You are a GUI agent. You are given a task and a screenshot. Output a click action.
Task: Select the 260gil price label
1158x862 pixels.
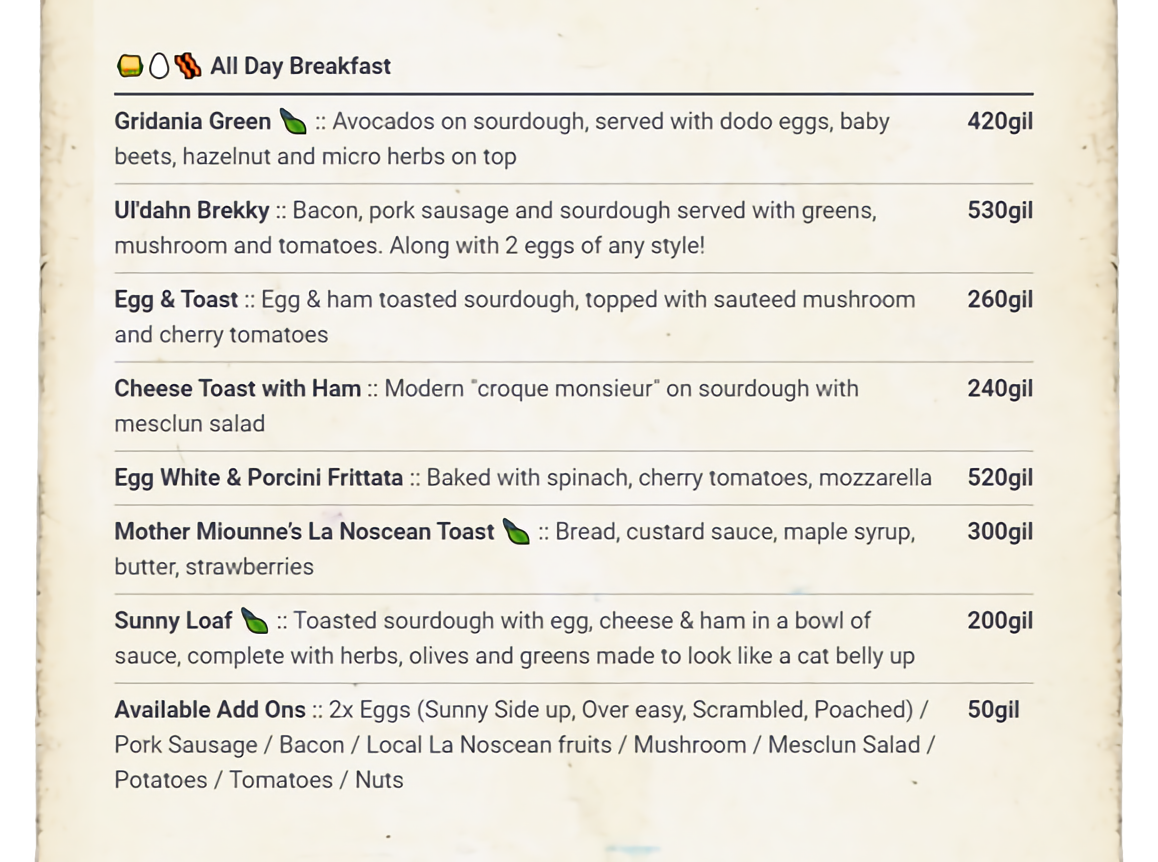coord(999,300)
